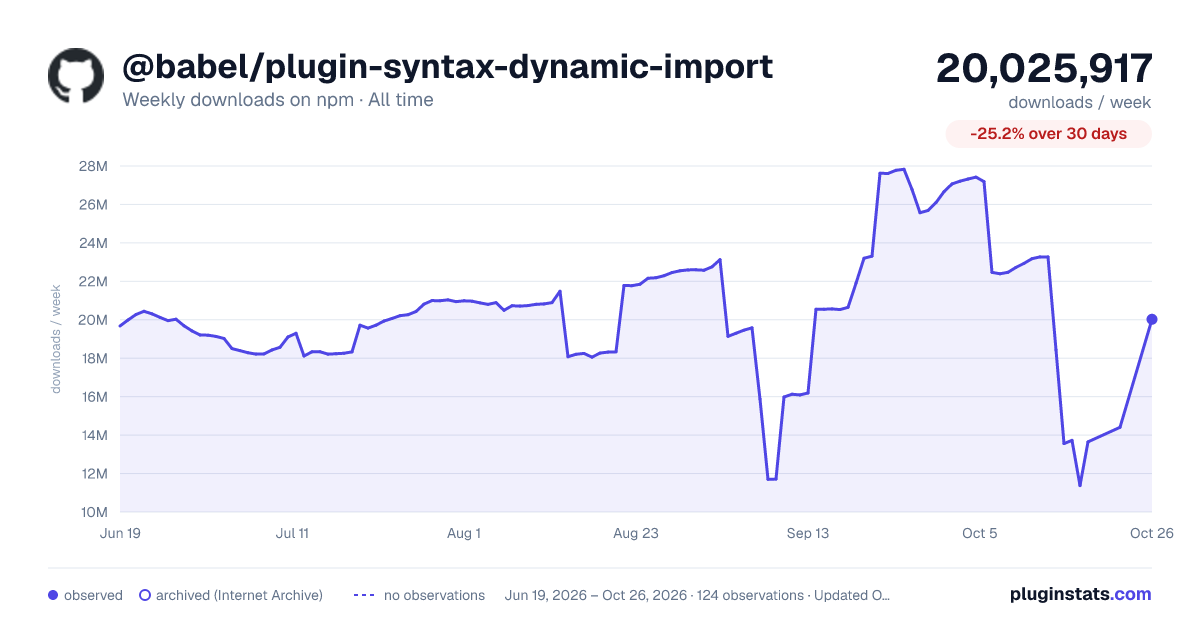Screen dimensions: 1200x630
Task: Click the date range and observations footer text
Action: (698, 595)
